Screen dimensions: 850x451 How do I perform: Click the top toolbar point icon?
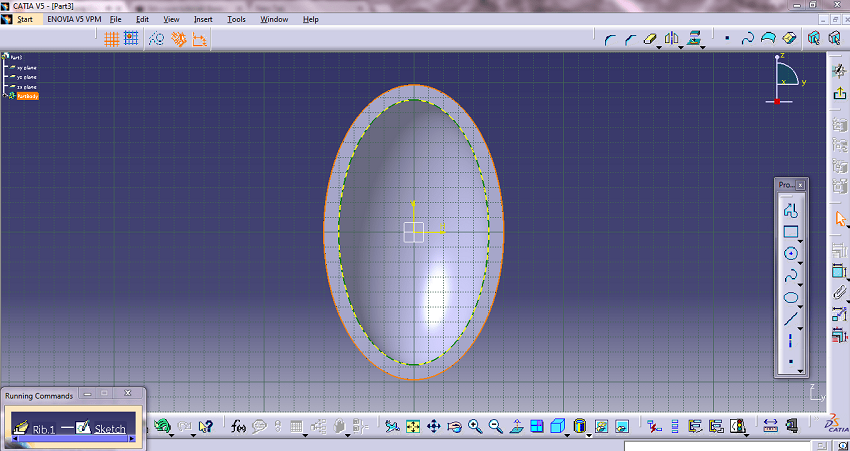727,38
